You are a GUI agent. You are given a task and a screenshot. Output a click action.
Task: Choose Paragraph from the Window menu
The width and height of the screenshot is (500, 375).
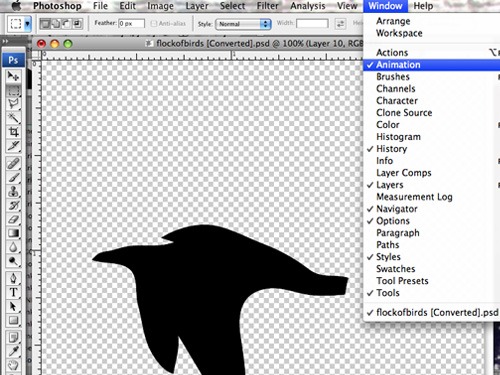pos(432,233)
